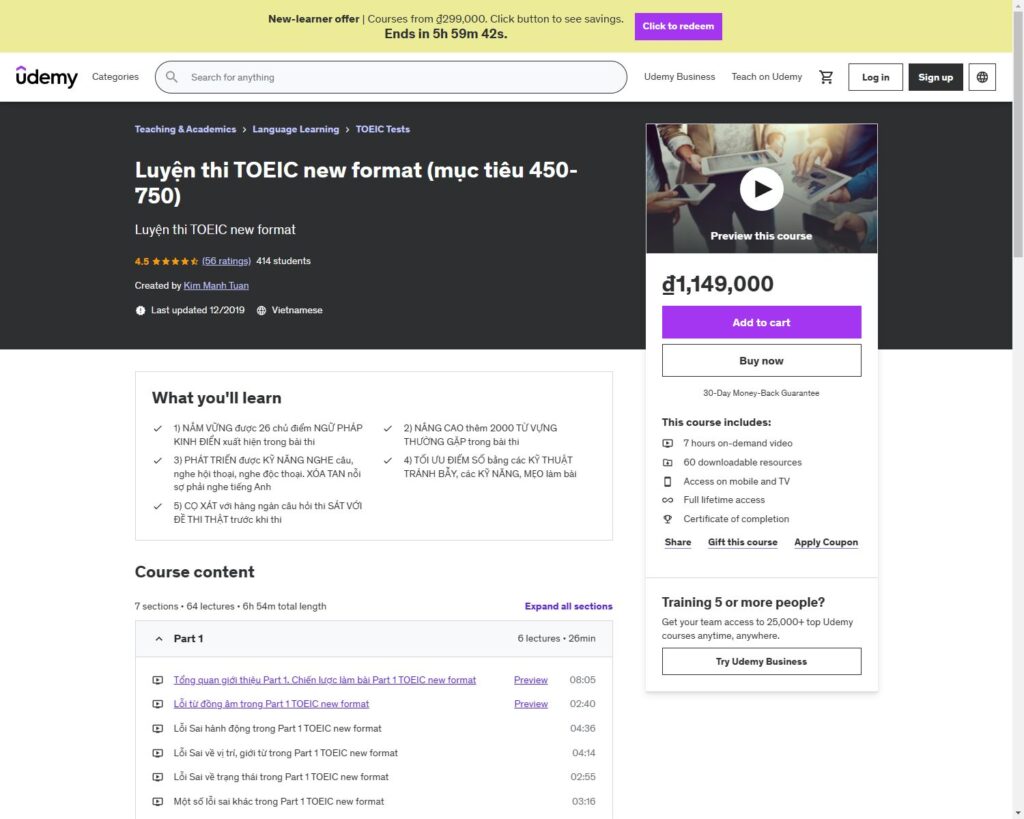The width and height of the screenshot is (1024, 819).
Task: Select Teach on Udemy in header
Action: point(766,77)
